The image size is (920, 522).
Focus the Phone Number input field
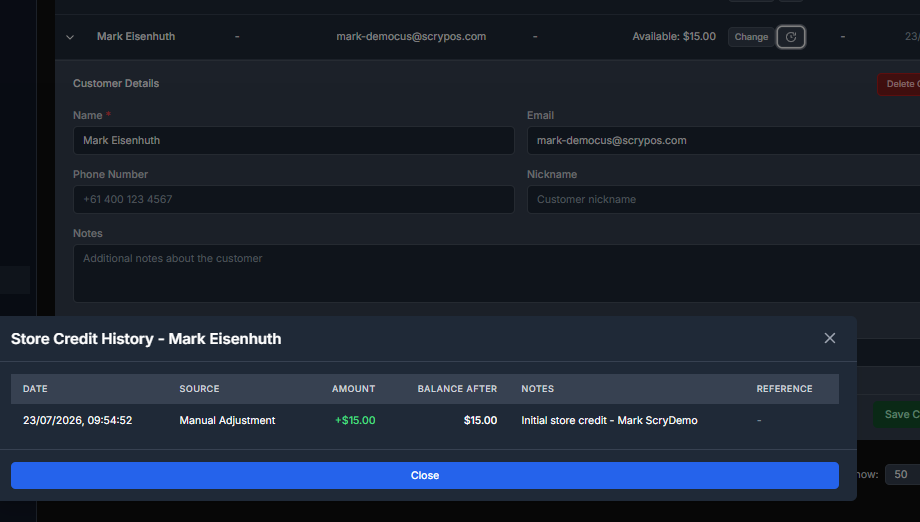tap(294, 199)
